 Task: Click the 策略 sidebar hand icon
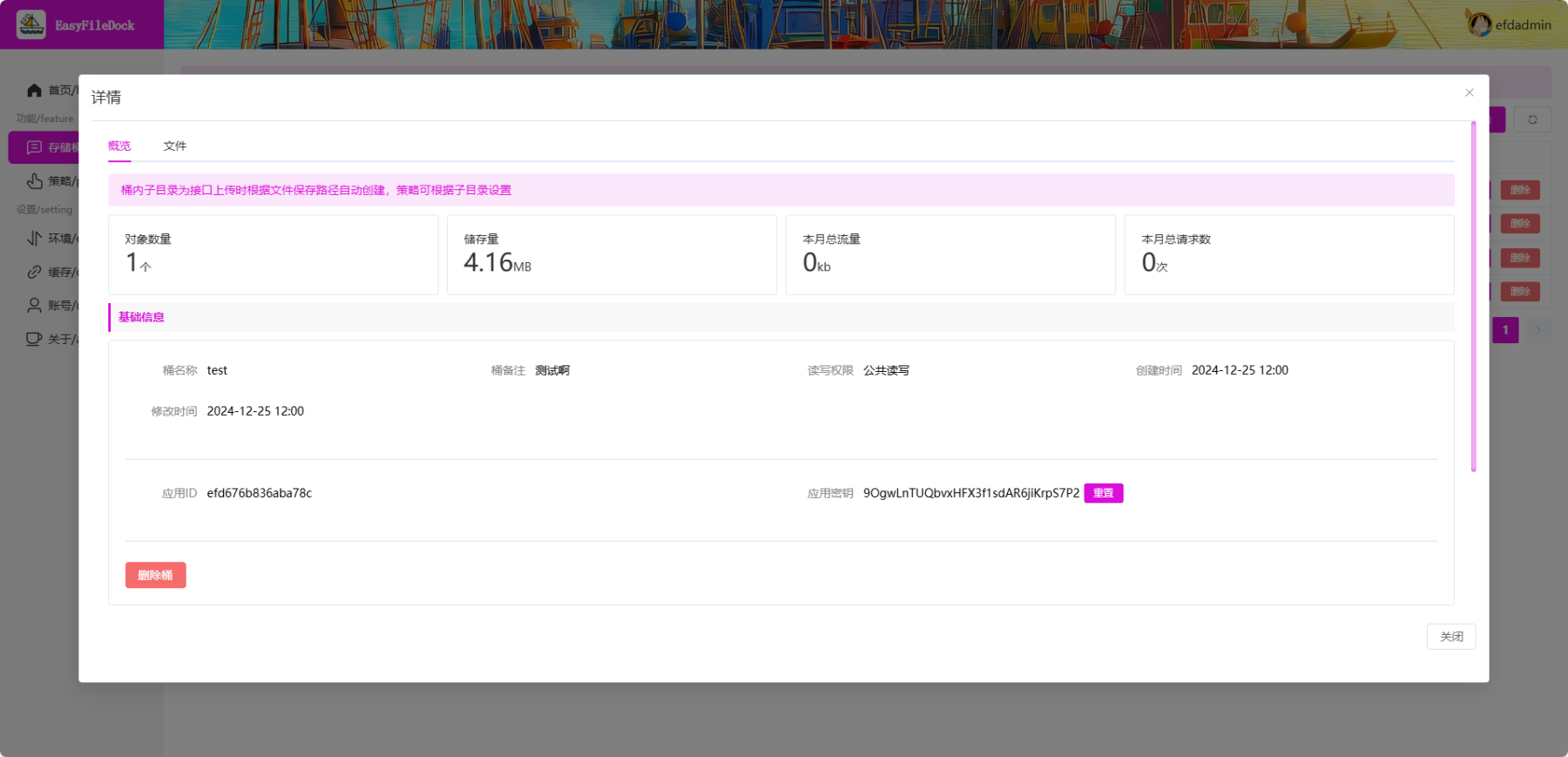pyautogui.click(x=34, y=181)
